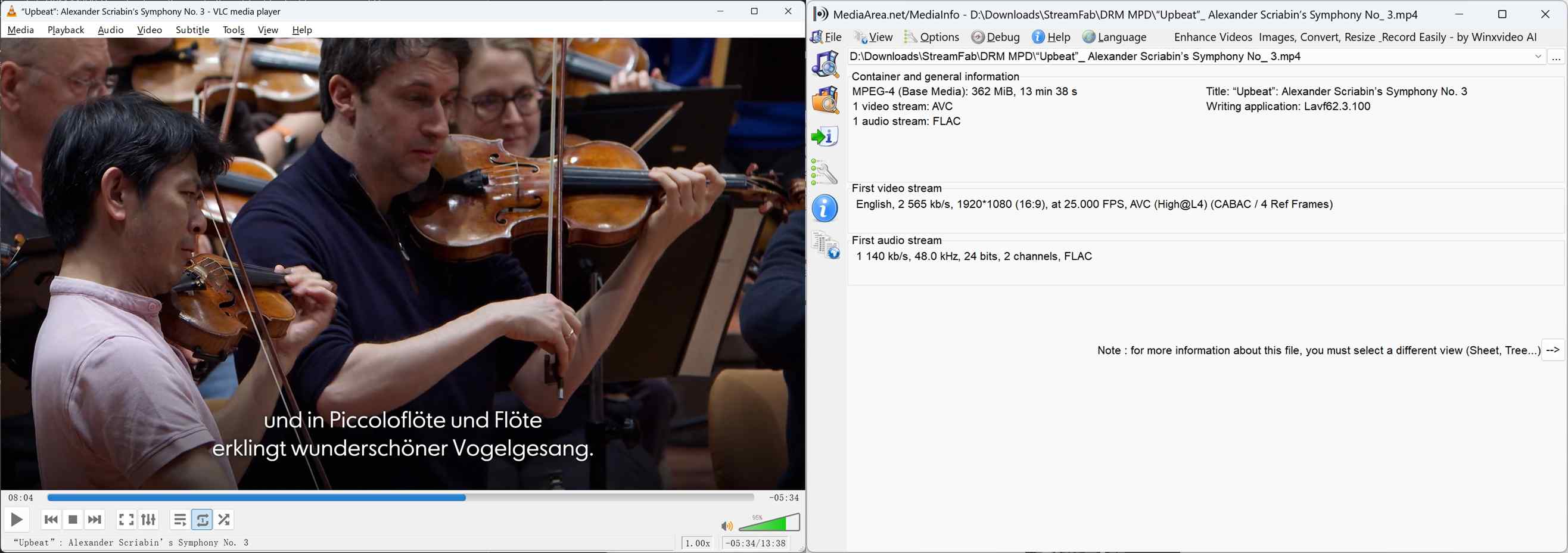The height and width of the screenshot is (553, 1568).
Task: Show the VLC playlist
Action: coord(179,520)
